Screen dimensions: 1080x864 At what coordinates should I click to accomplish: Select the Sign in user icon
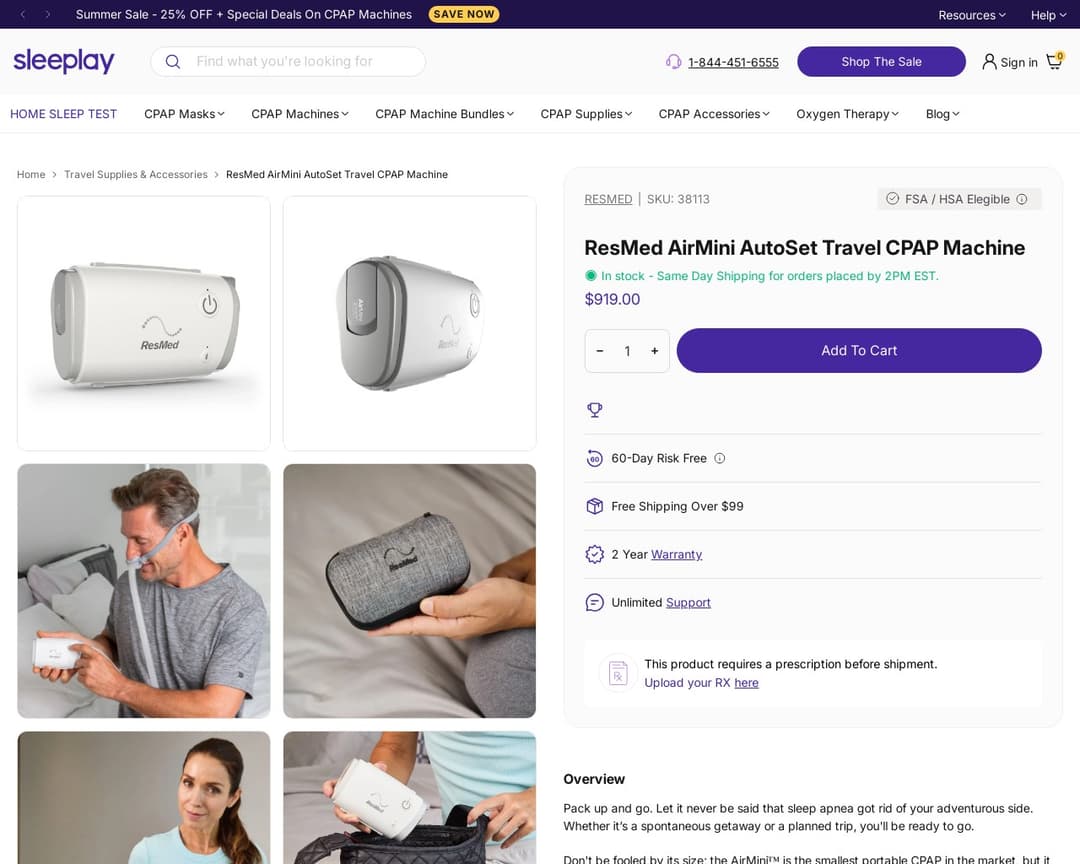[x=989, y=61]
